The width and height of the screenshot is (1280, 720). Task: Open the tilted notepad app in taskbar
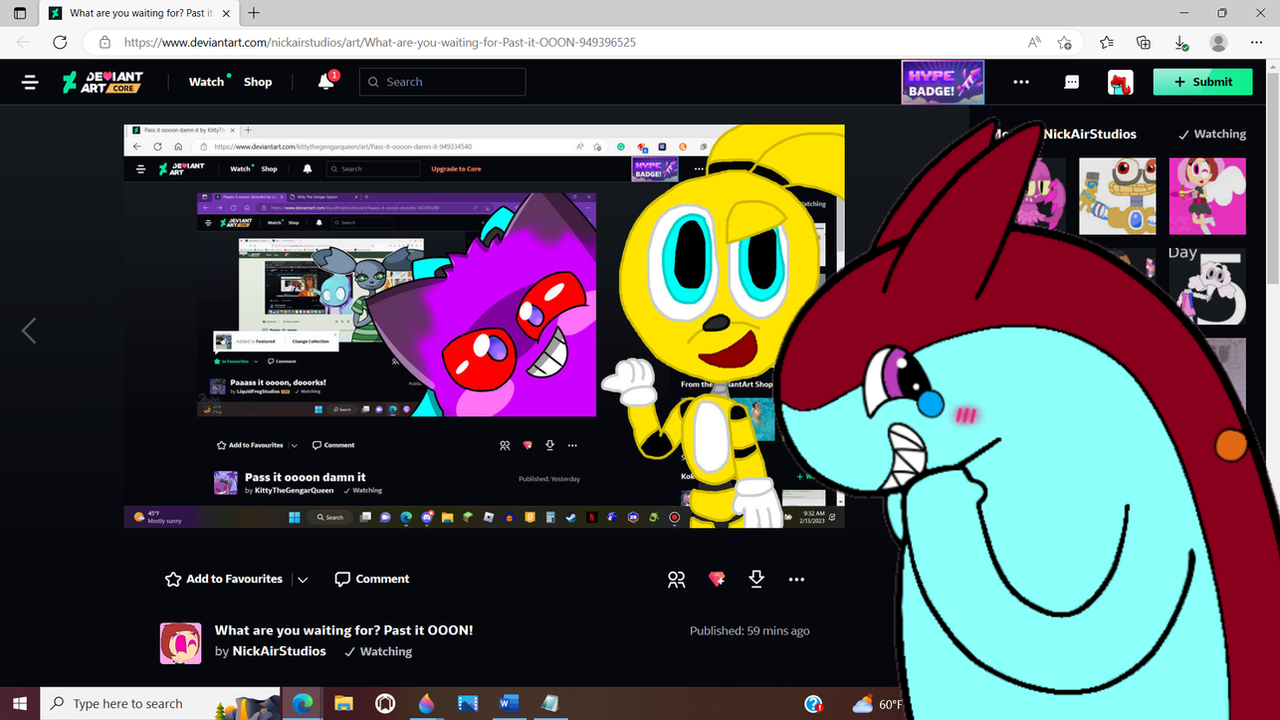point(549,704)
